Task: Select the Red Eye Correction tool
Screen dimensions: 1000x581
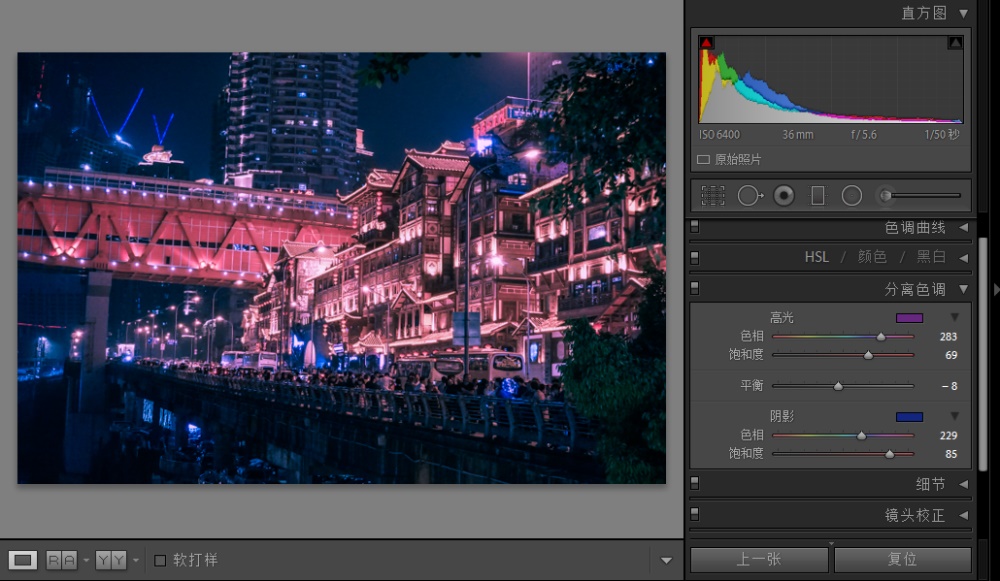Action: (784, 196)
